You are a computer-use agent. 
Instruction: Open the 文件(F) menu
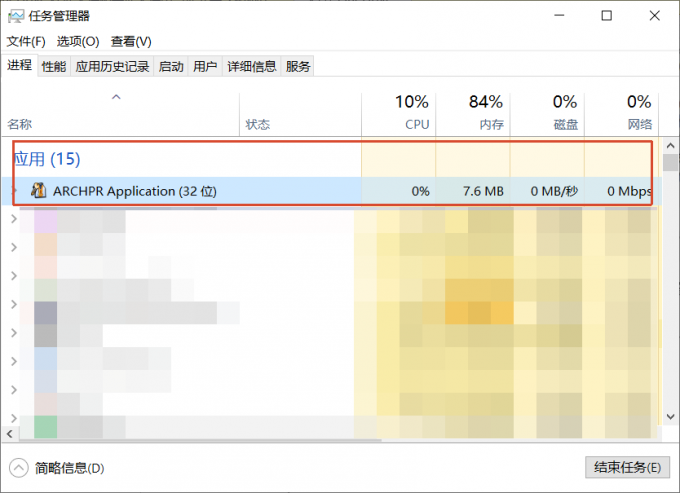[26, 42]
